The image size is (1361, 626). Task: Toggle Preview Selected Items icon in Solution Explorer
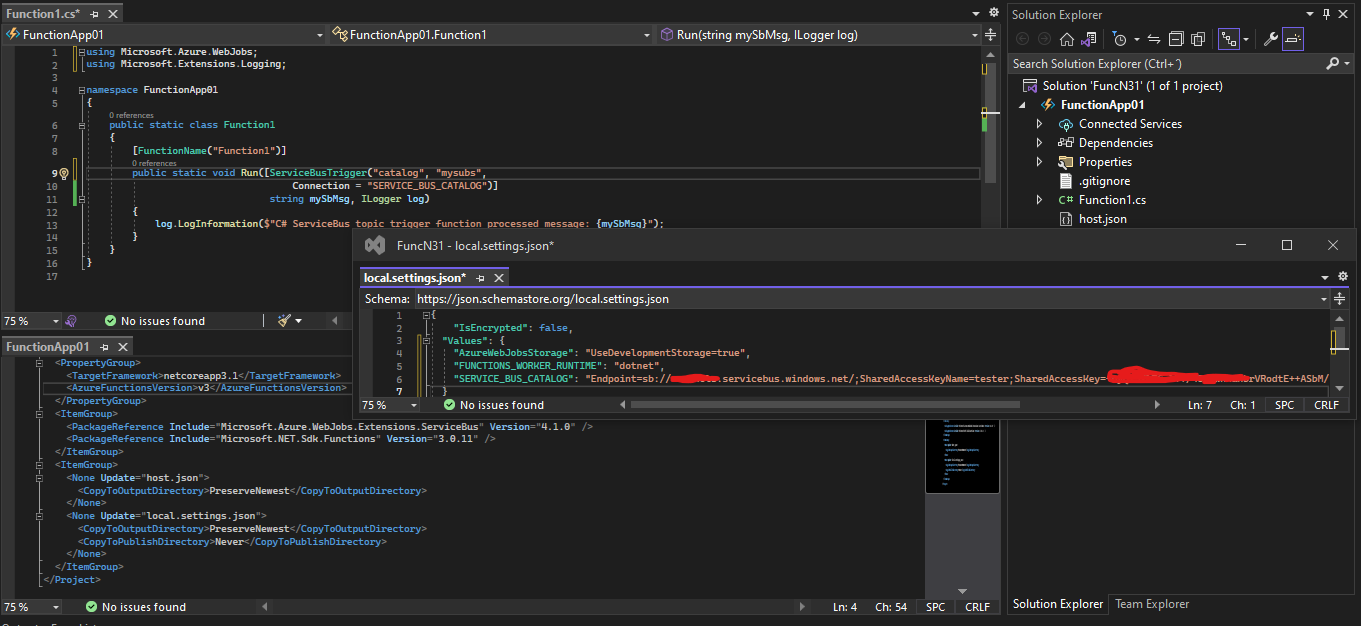coord(1293,40)
